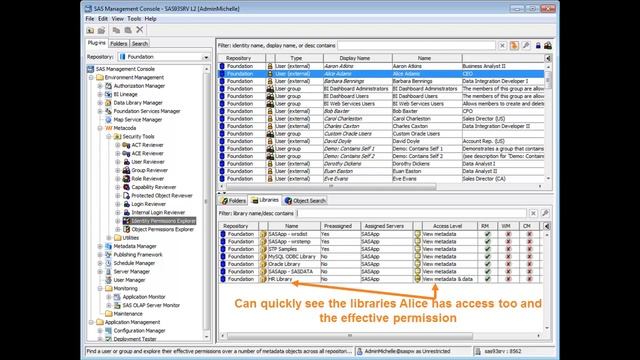Click the Authorization Manager icon
This screenshot has height=360, width=640.
108,86
